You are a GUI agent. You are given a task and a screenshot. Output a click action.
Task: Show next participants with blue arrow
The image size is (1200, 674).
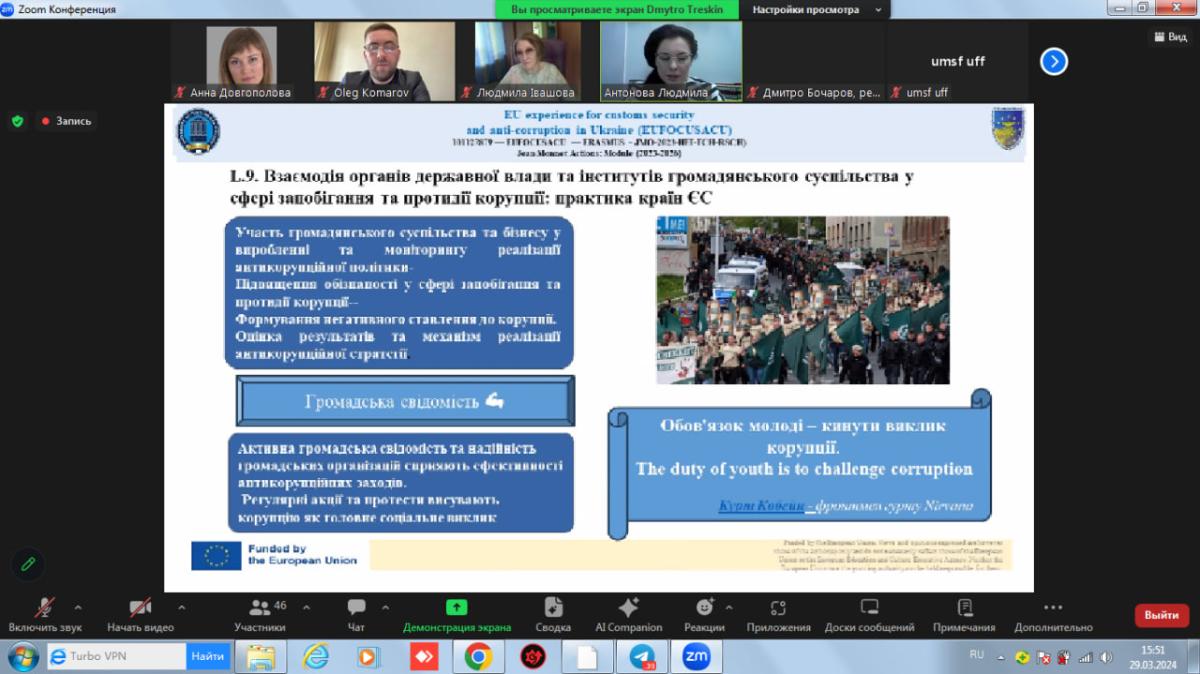1053,62
